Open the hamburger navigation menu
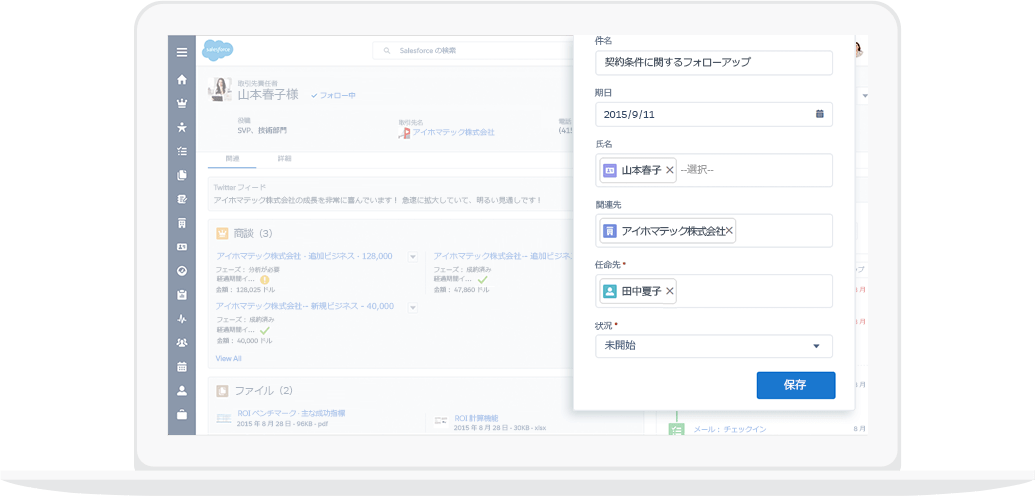 [182, 52]
